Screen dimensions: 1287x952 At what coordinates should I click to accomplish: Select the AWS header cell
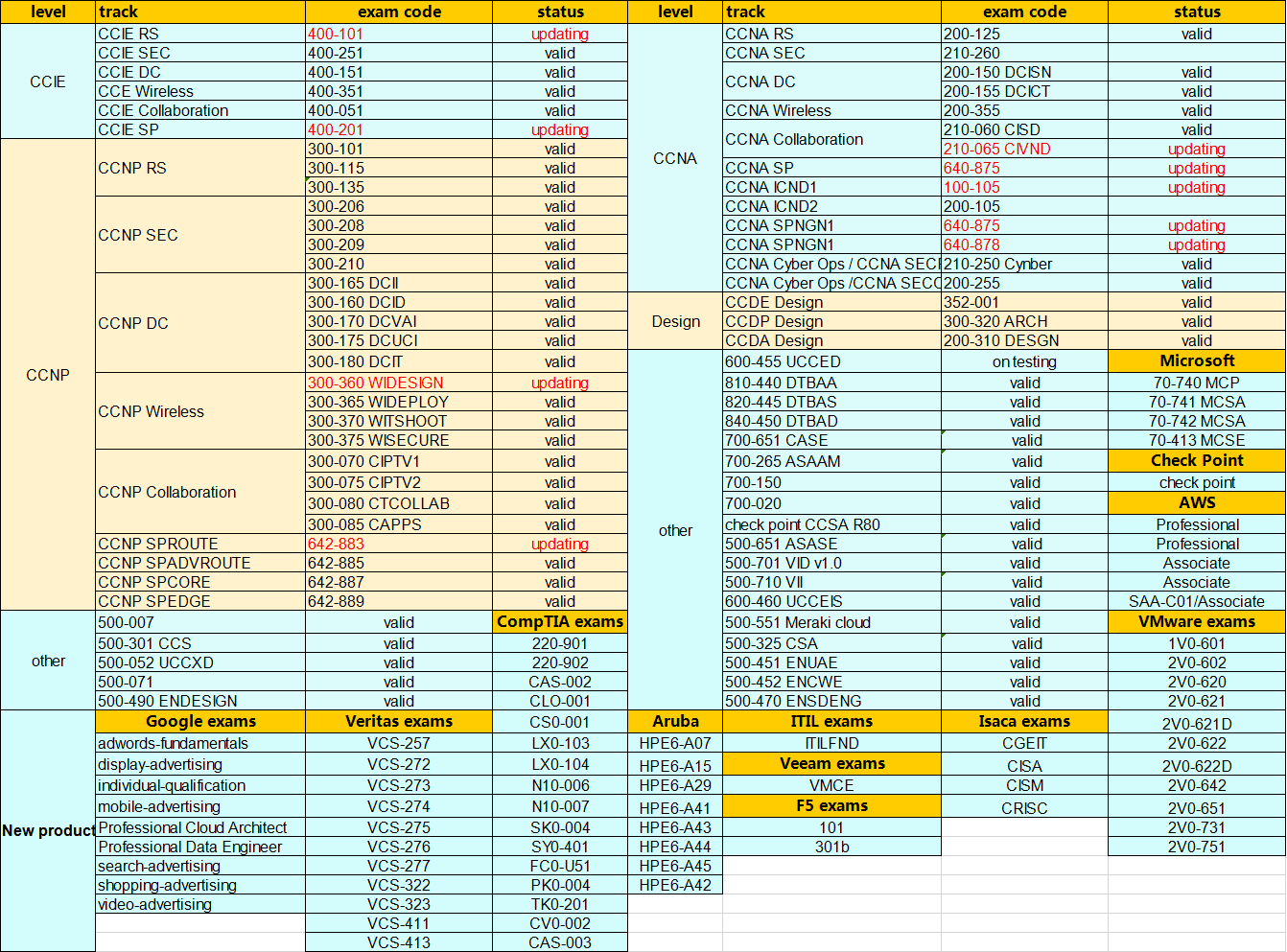pos(1196,502)
